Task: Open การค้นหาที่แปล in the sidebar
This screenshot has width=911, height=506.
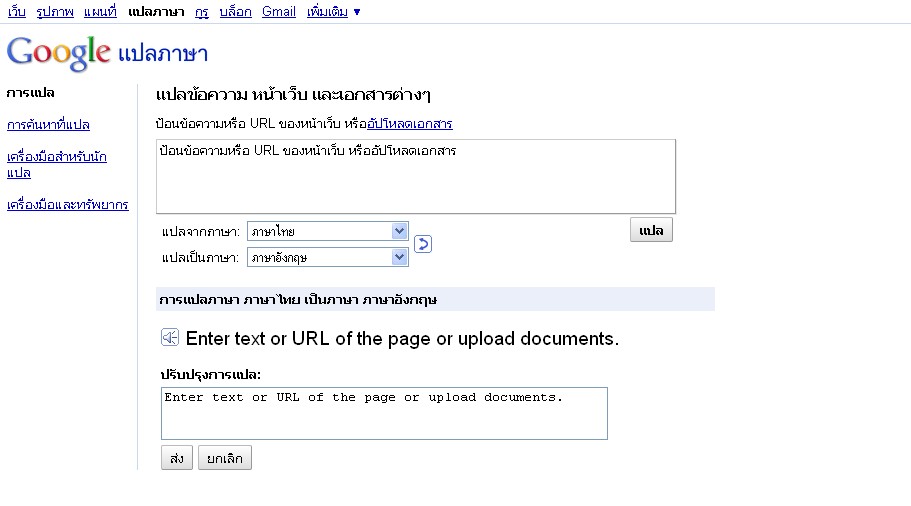Action: click(48, 125)
